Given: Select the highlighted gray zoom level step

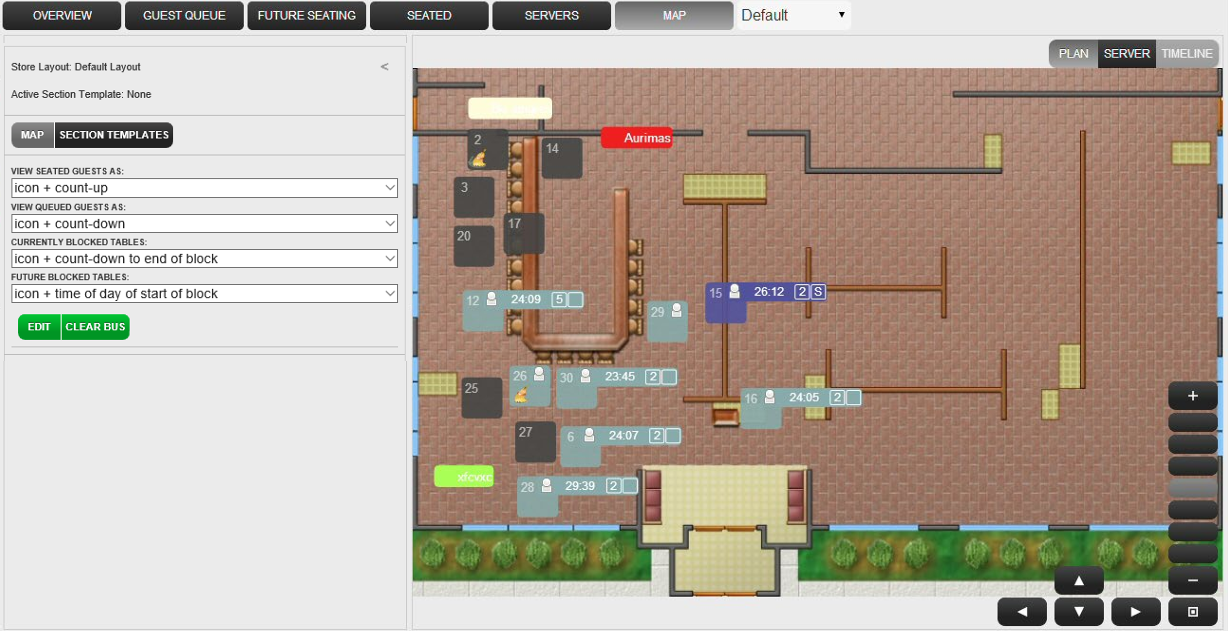Looking at the screenshot, I should point(1192,488).
